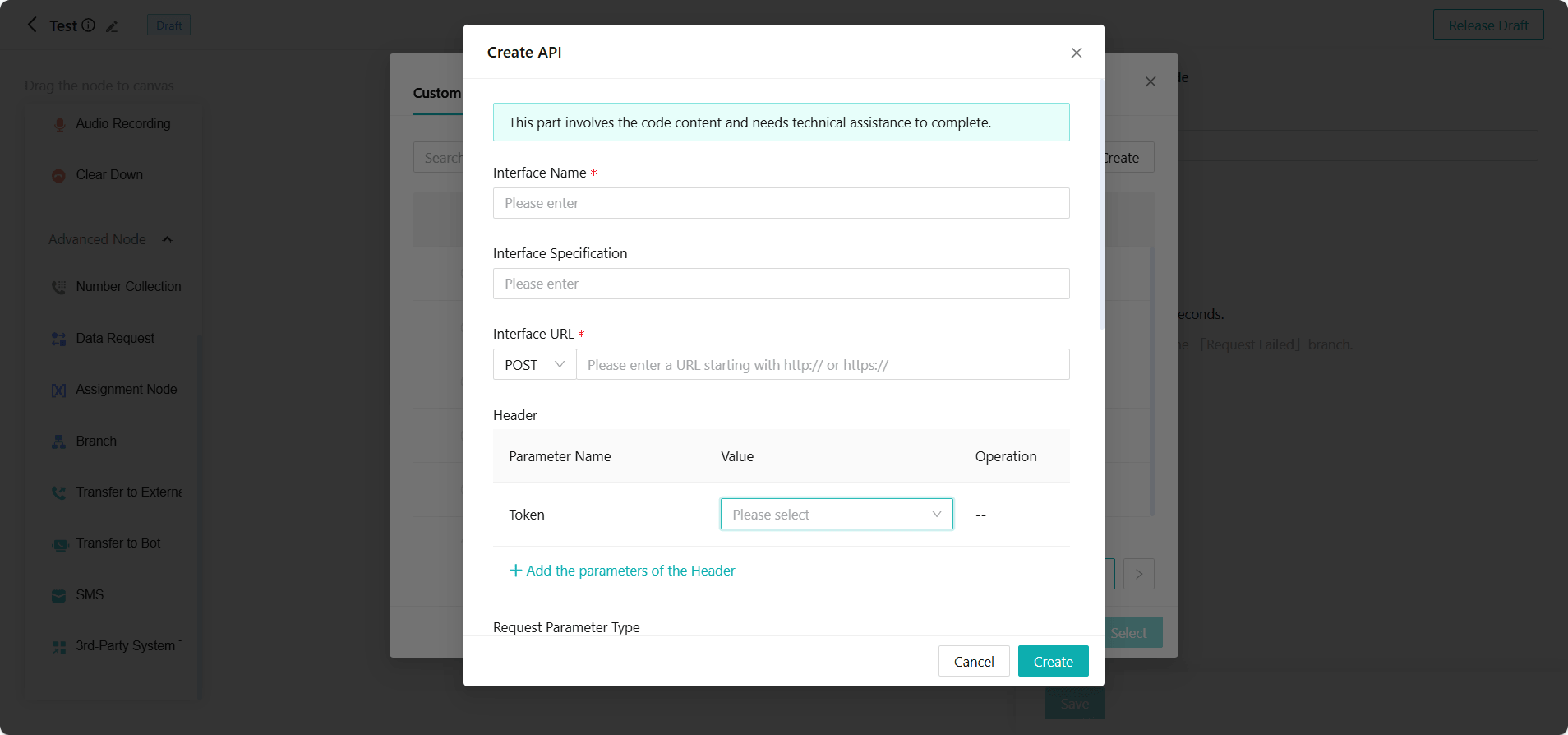This screenshot has width=1568, height=735.
Task: Switch to the Custom tab
Action: coord(436,93)
